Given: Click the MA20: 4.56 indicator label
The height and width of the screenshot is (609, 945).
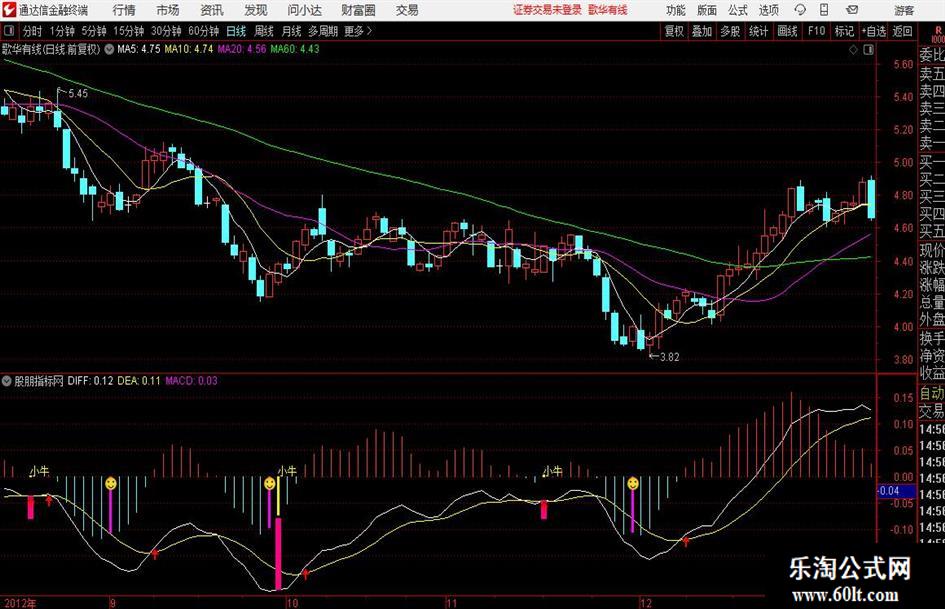Looking at the screenshot, I should coord(242,49).
